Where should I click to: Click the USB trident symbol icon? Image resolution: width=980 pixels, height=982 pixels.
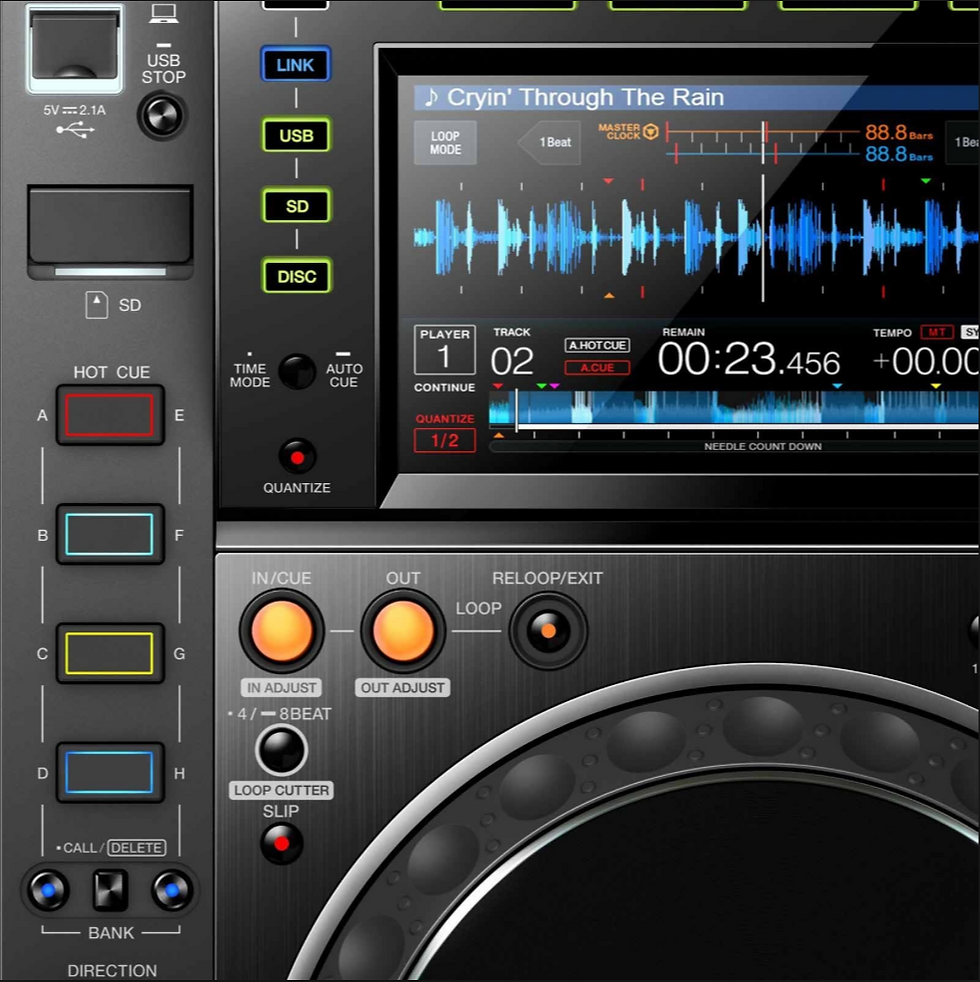75,130
